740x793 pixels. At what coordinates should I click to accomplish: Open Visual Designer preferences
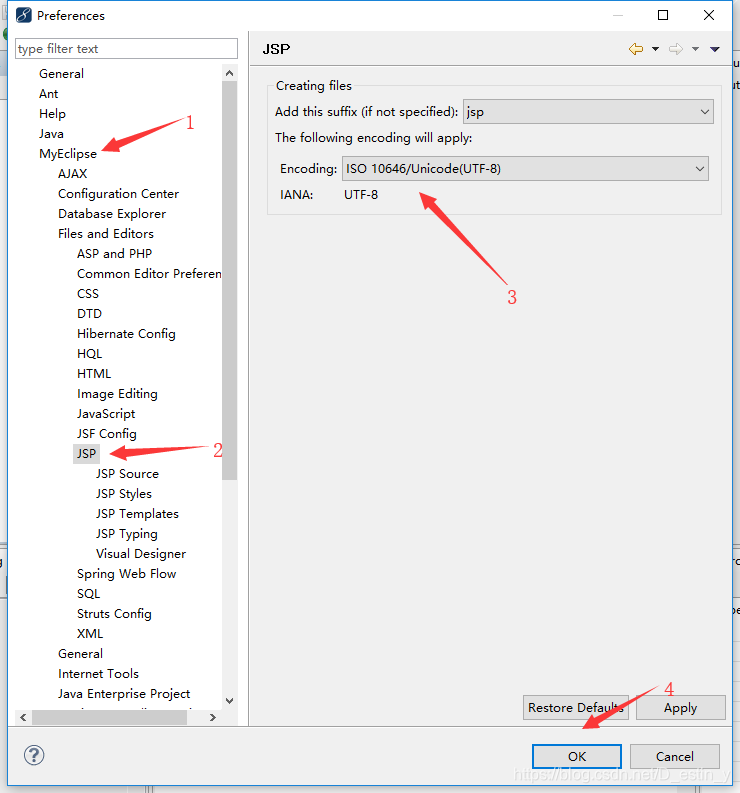click(141, 554)
